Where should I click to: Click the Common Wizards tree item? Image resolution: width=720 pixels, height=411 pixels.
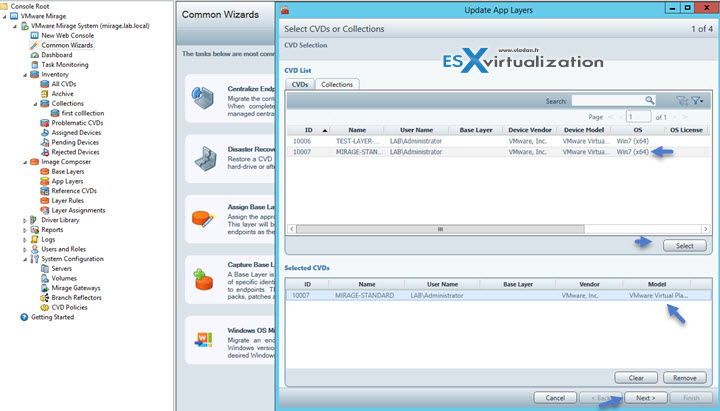pos(67,45)
